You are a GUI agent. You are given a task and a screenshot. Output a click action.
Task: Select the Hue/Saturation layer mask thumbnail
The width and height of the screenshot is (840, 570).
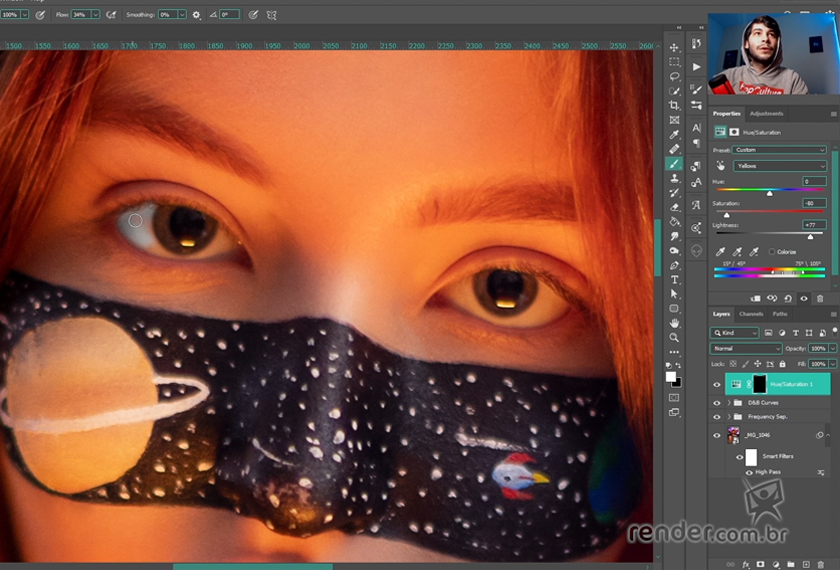coord(759,384)
